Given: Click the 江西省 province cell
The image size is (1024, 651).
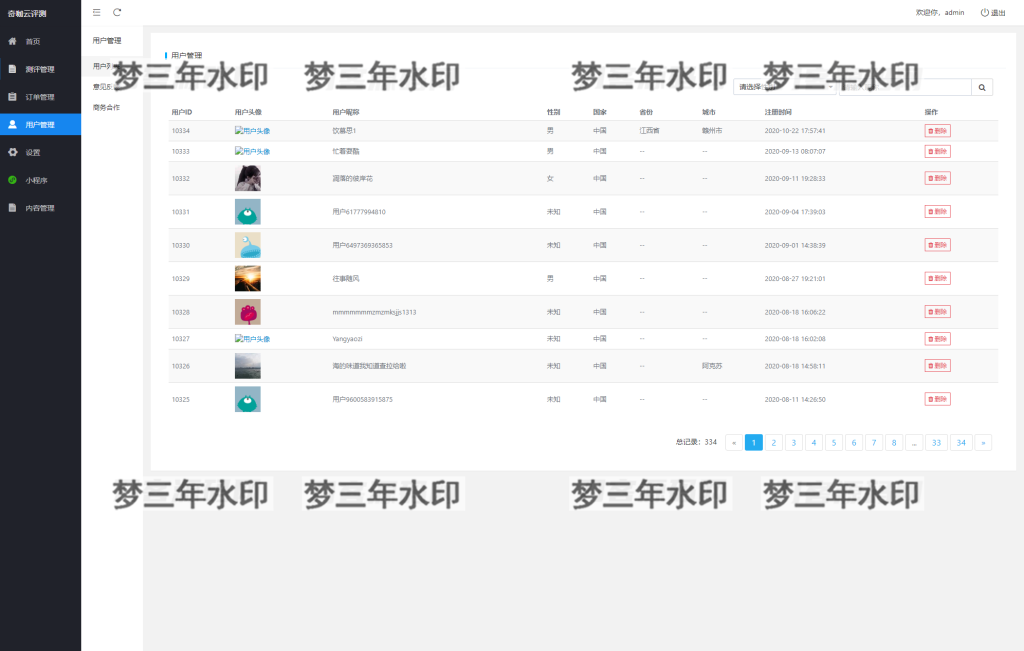Looking at the screenshot, I should [x=649, y=131].
